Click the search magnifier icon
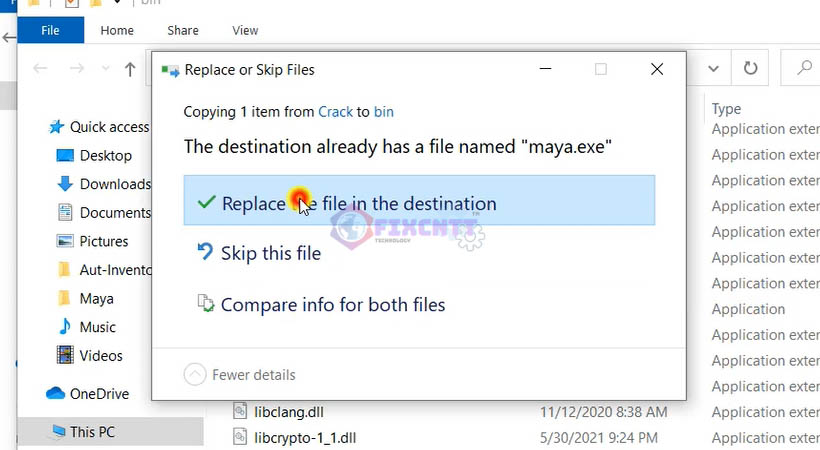This screenshot has width=820, height=450. pos(803,69)
